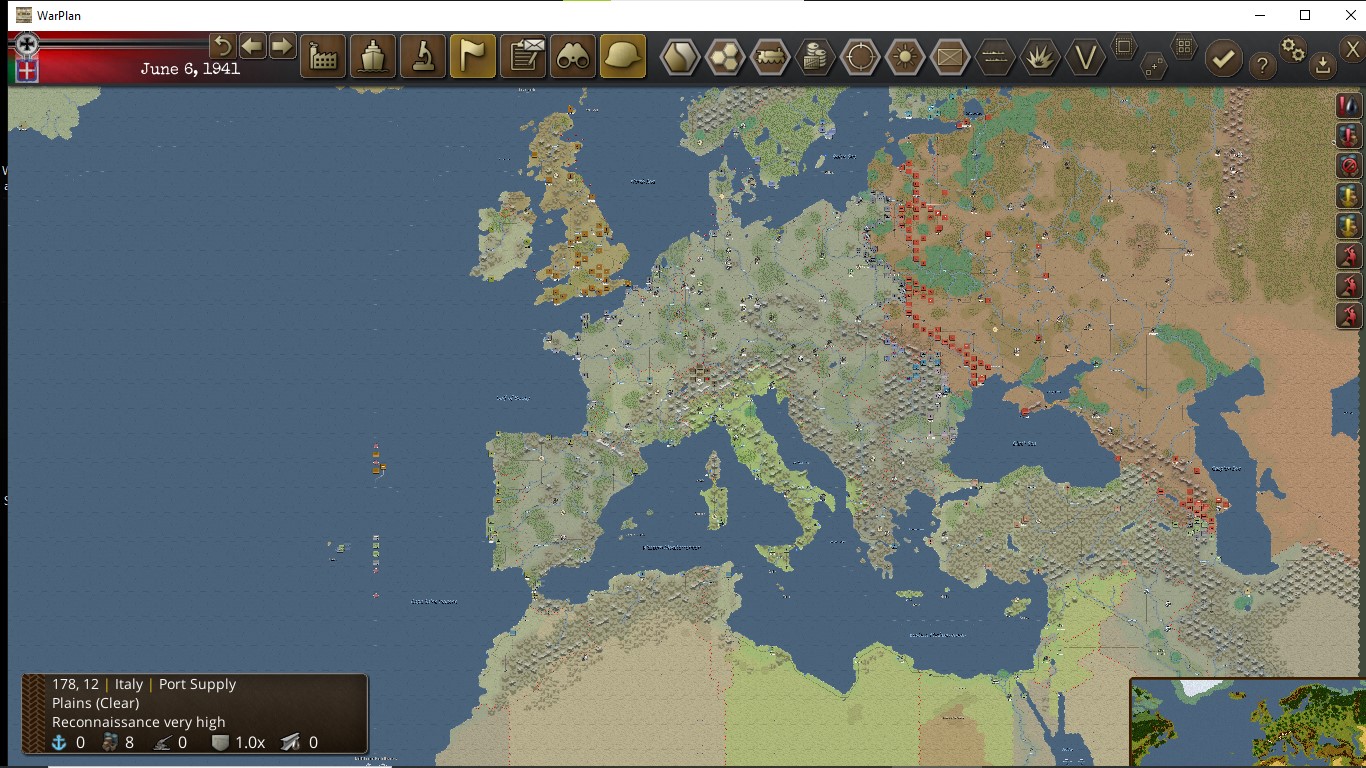Screen dimensions: 1366x768
Task: Toggle the V victory points overlay
Action: [1086, 57]
